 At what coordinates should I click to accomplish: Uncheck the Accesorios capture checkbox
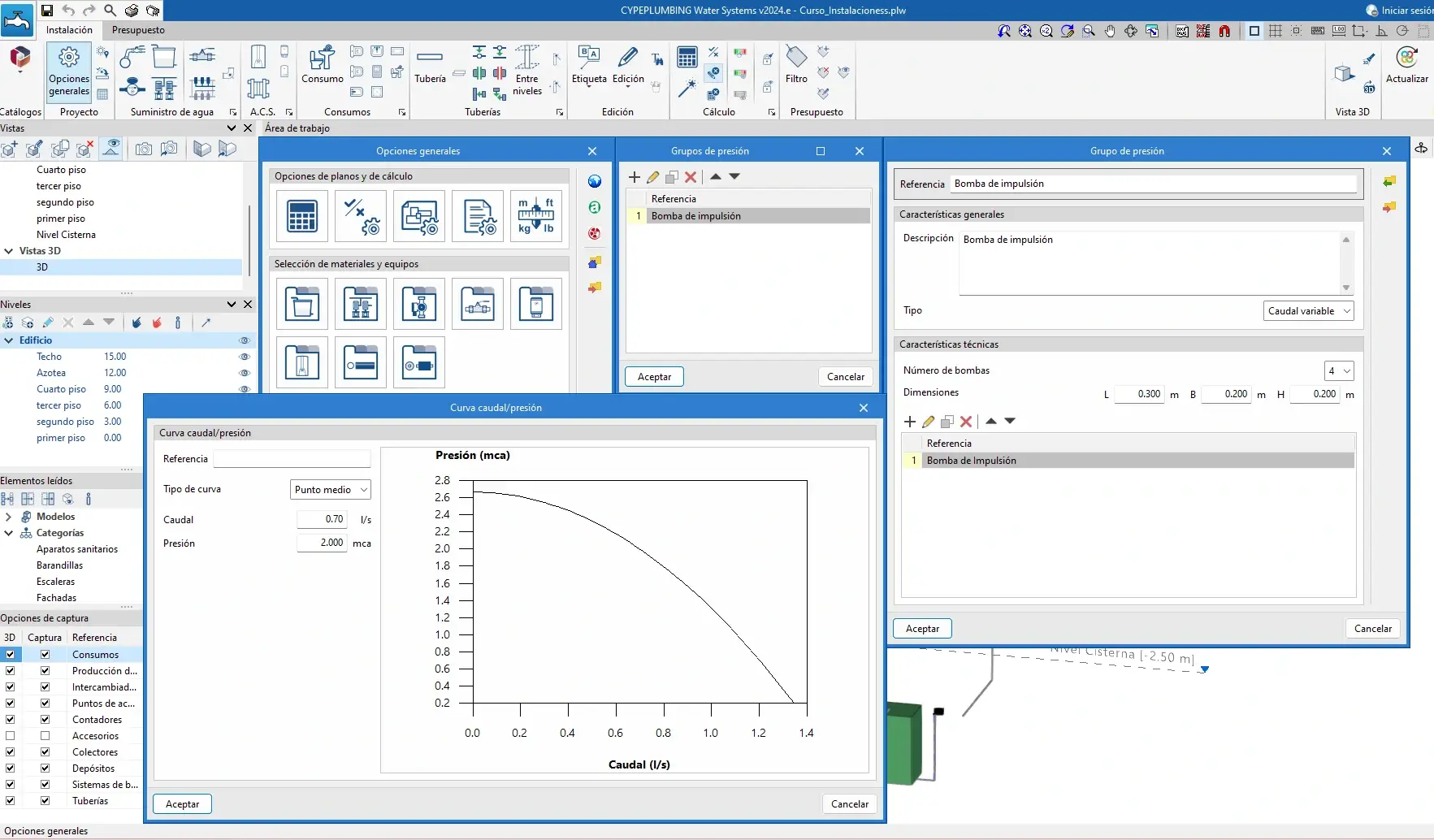coord(45,735)
